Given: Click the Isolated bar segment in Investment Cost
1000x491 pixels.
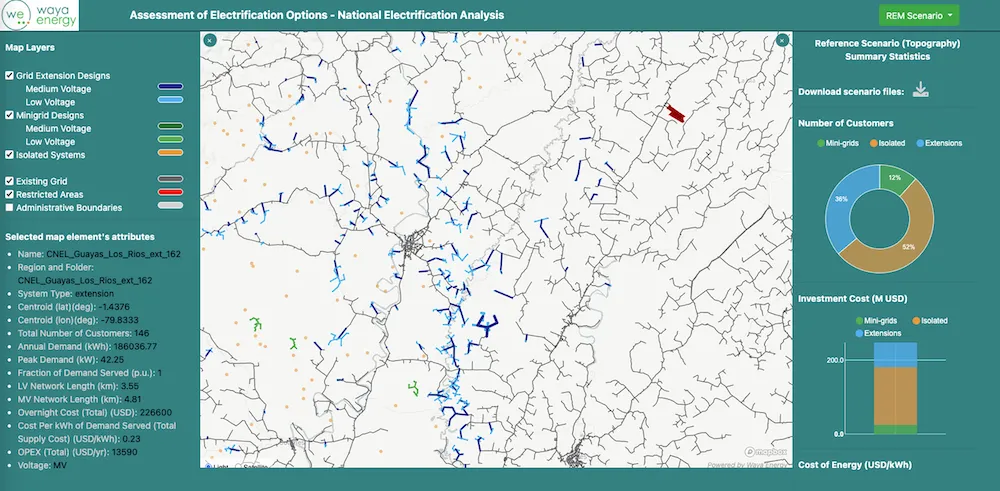Looking at the screenshot, I should pyautogui.click(x=895, y=396).
